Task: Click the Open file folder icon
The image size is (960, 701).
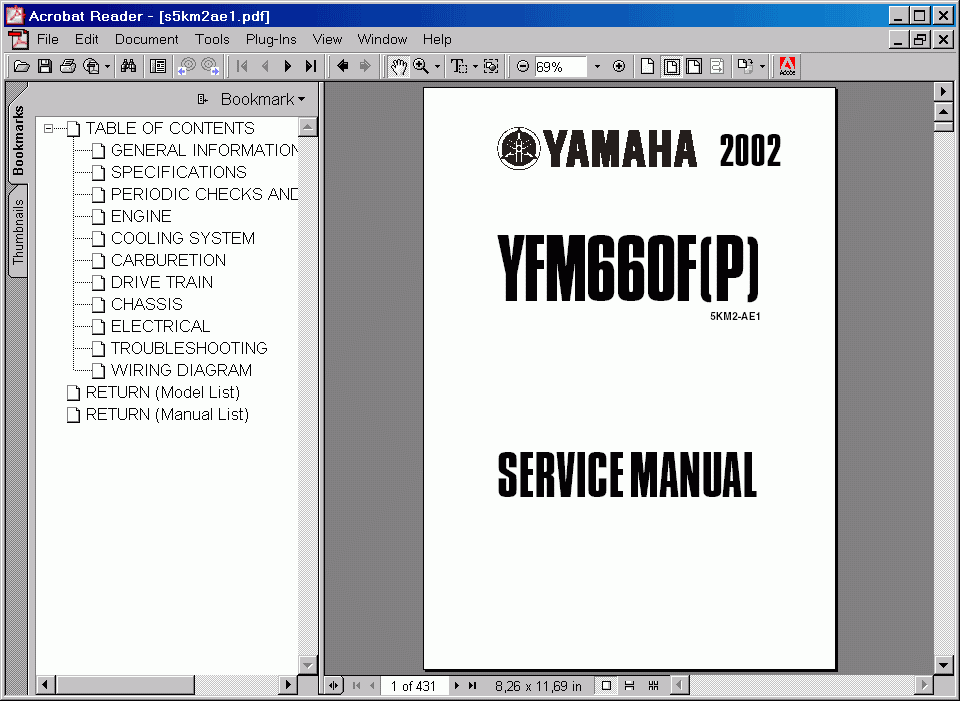Action: coord(21,67)
